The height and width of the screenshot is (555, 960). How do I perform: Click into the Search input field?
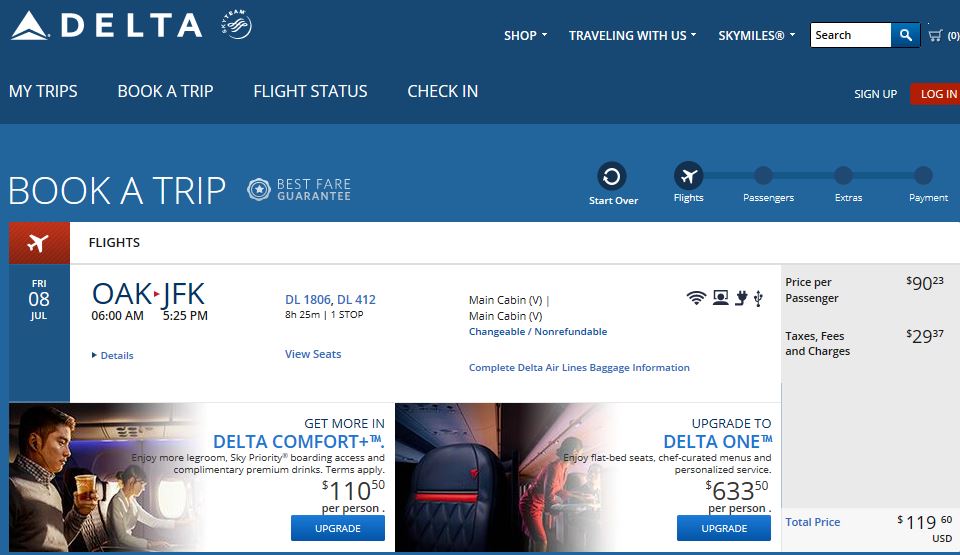coord(850,35)
